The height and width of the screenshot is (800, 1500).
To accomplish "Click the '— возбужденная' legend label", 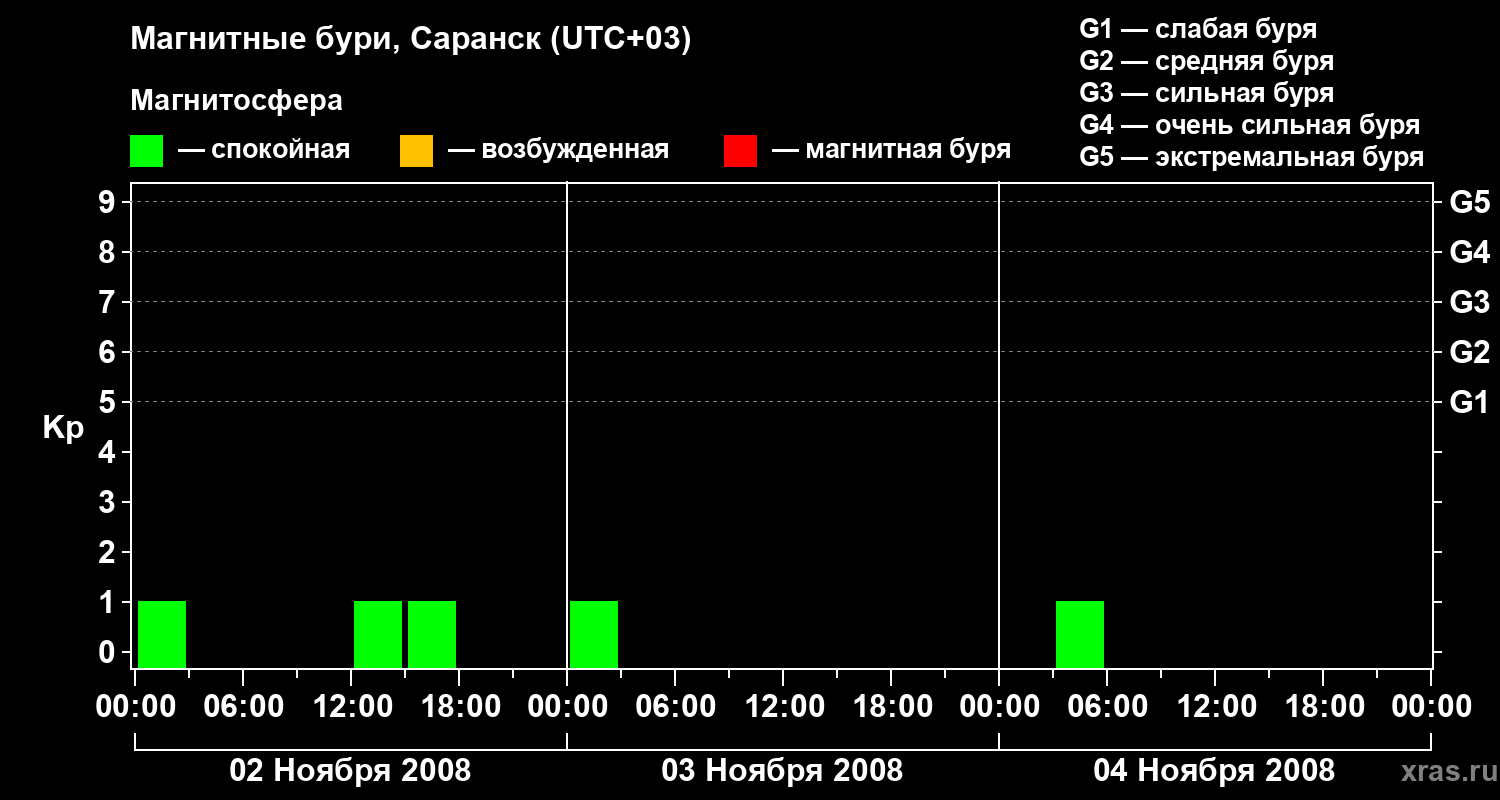I will coord(558,150).
